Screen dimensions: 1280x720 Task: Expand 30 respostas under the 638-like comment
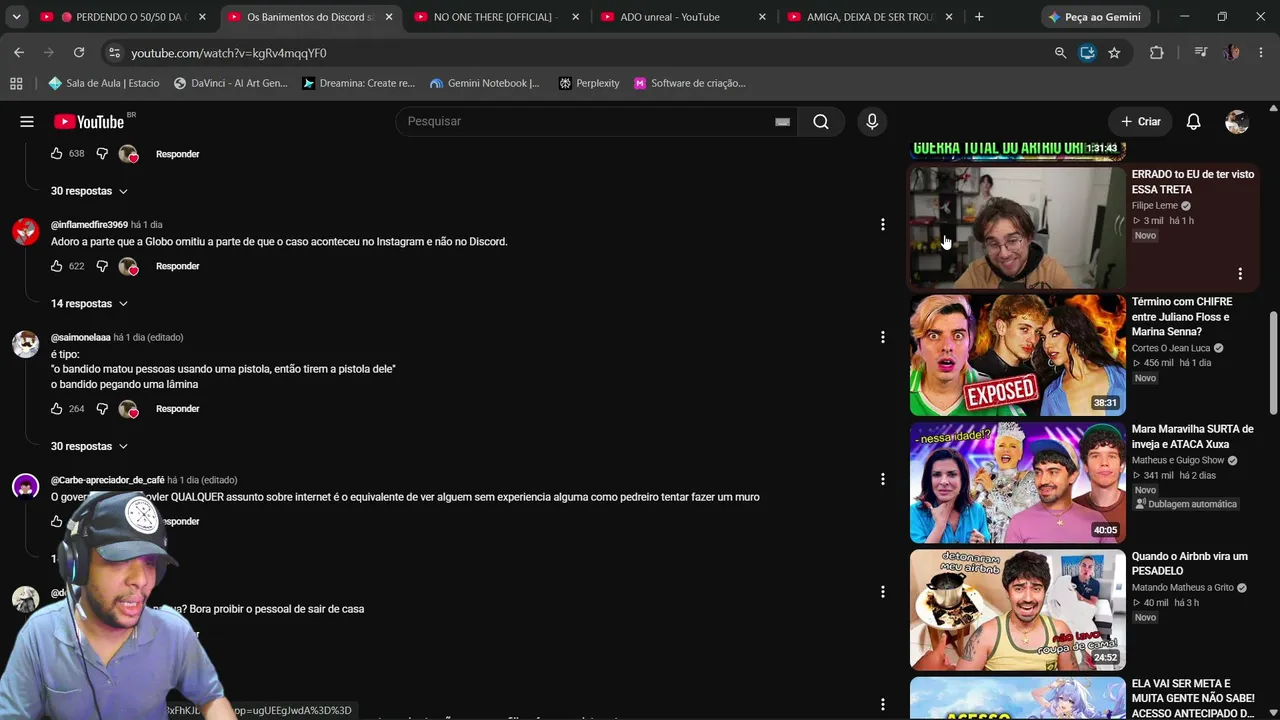(x=89, y=191)
